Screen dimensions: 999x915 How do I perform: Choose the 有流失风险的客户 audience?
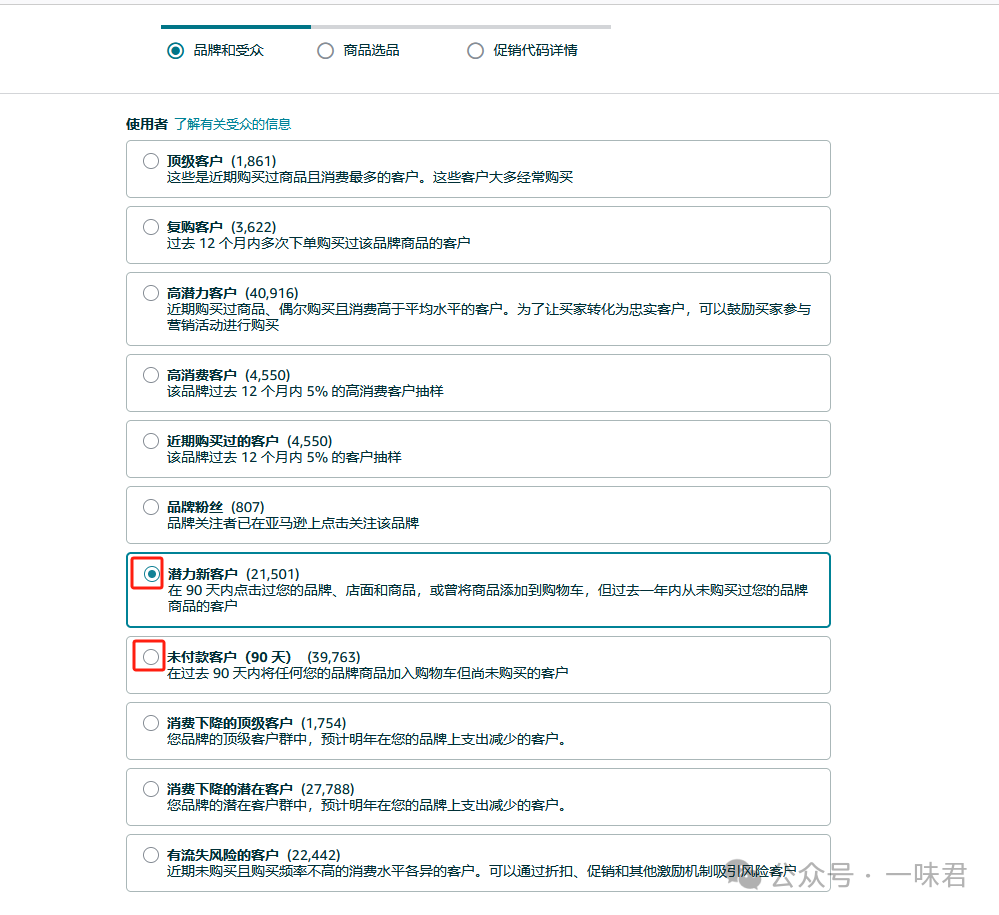(151, 855)
